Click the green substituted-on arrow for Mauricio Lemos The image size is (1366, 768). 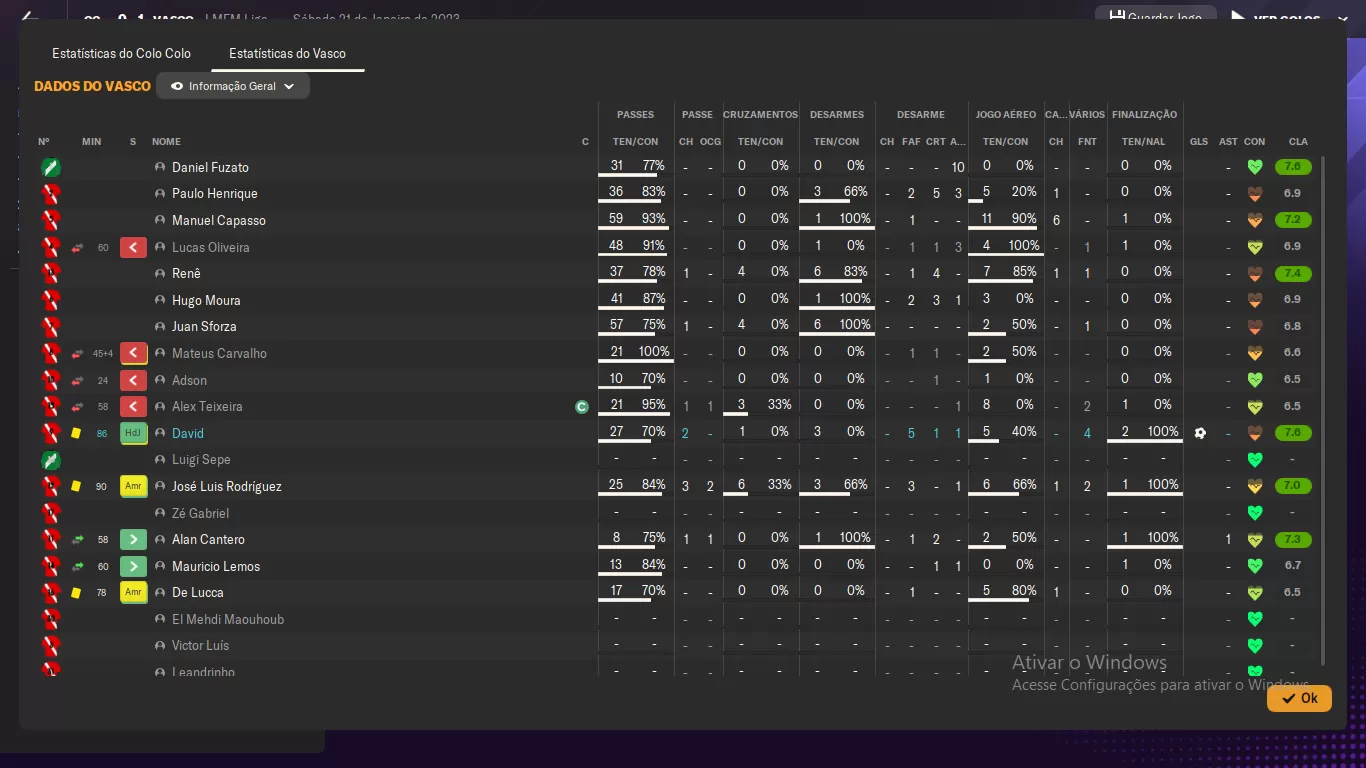point(133,566)
